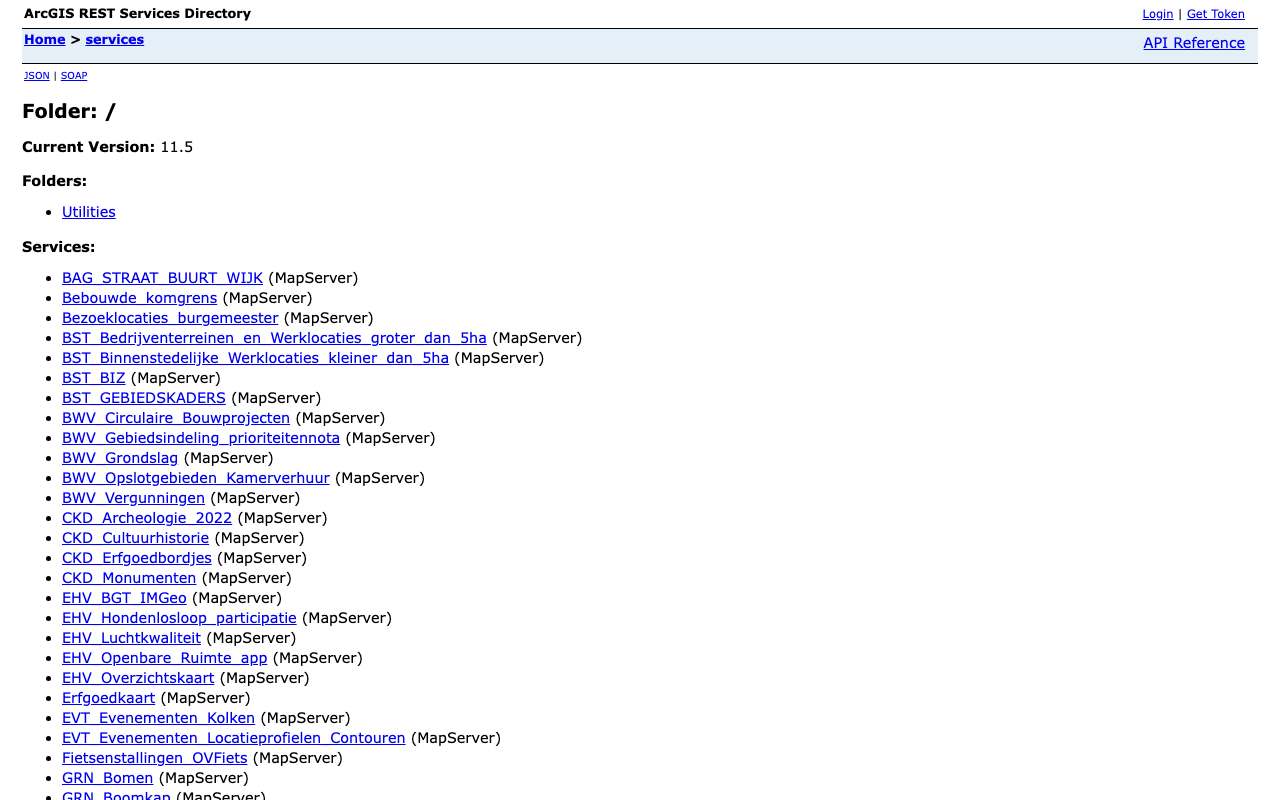Image resolution: width=1280 pixels, height=800 pixels.
Task: Open the EHV_BGT_IMGeo service
Action: [x=124, y=598]
